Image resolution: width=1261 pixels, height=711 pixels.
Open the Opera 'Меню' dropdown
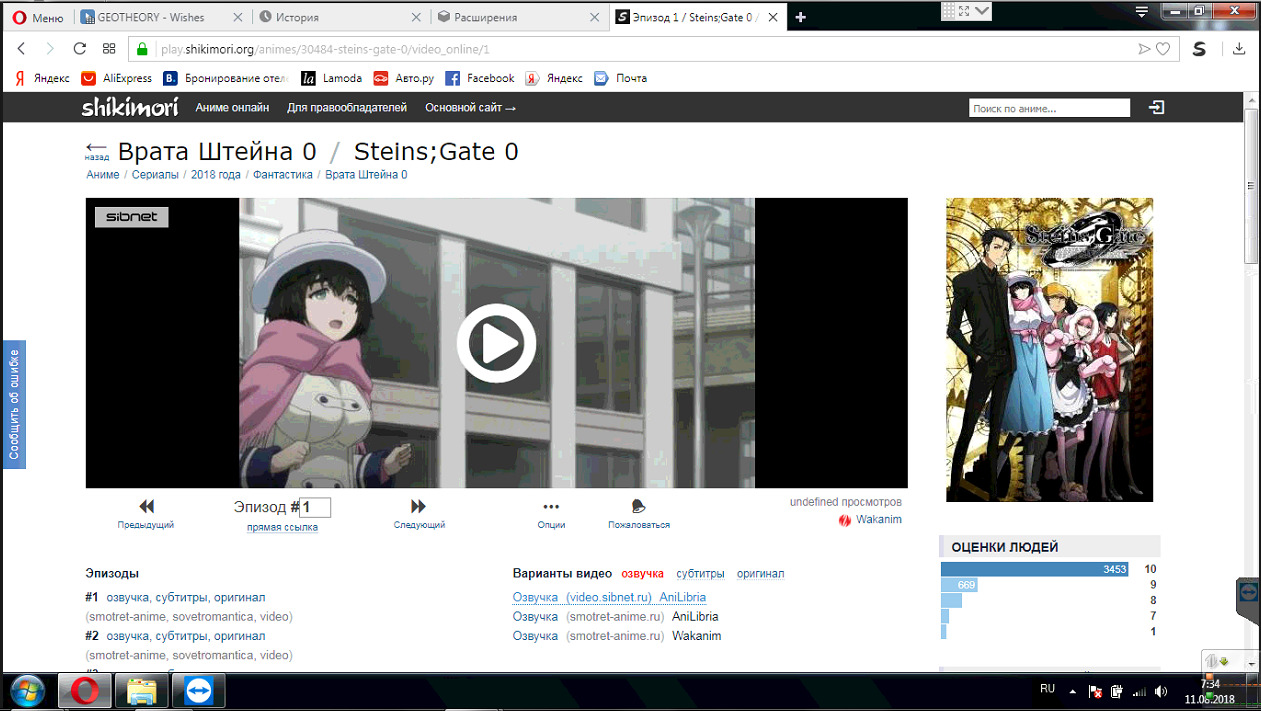pyautogui.click(x=37, y=17)
